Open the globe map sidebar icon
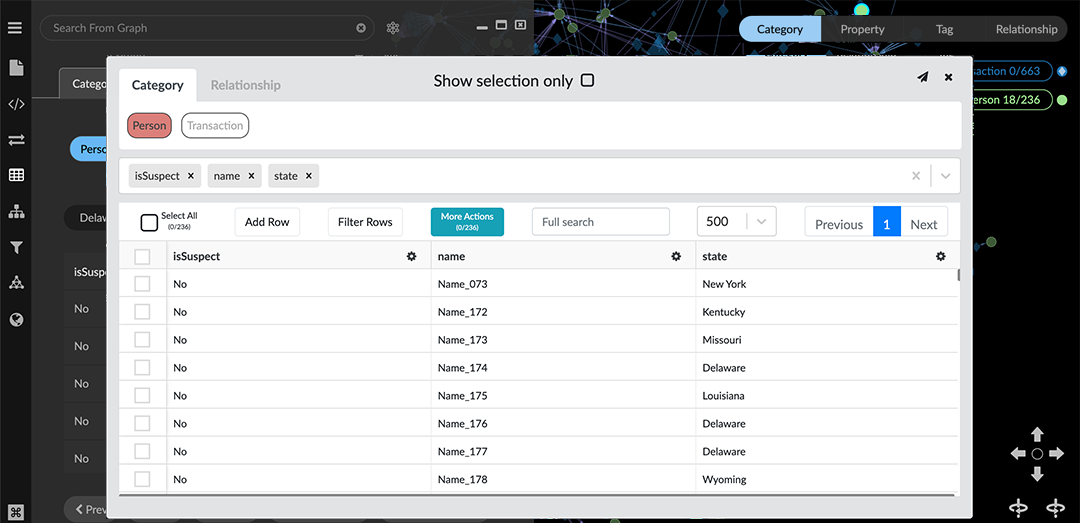The height and width of the screenshot is (523, 1080). click(16, 320)
